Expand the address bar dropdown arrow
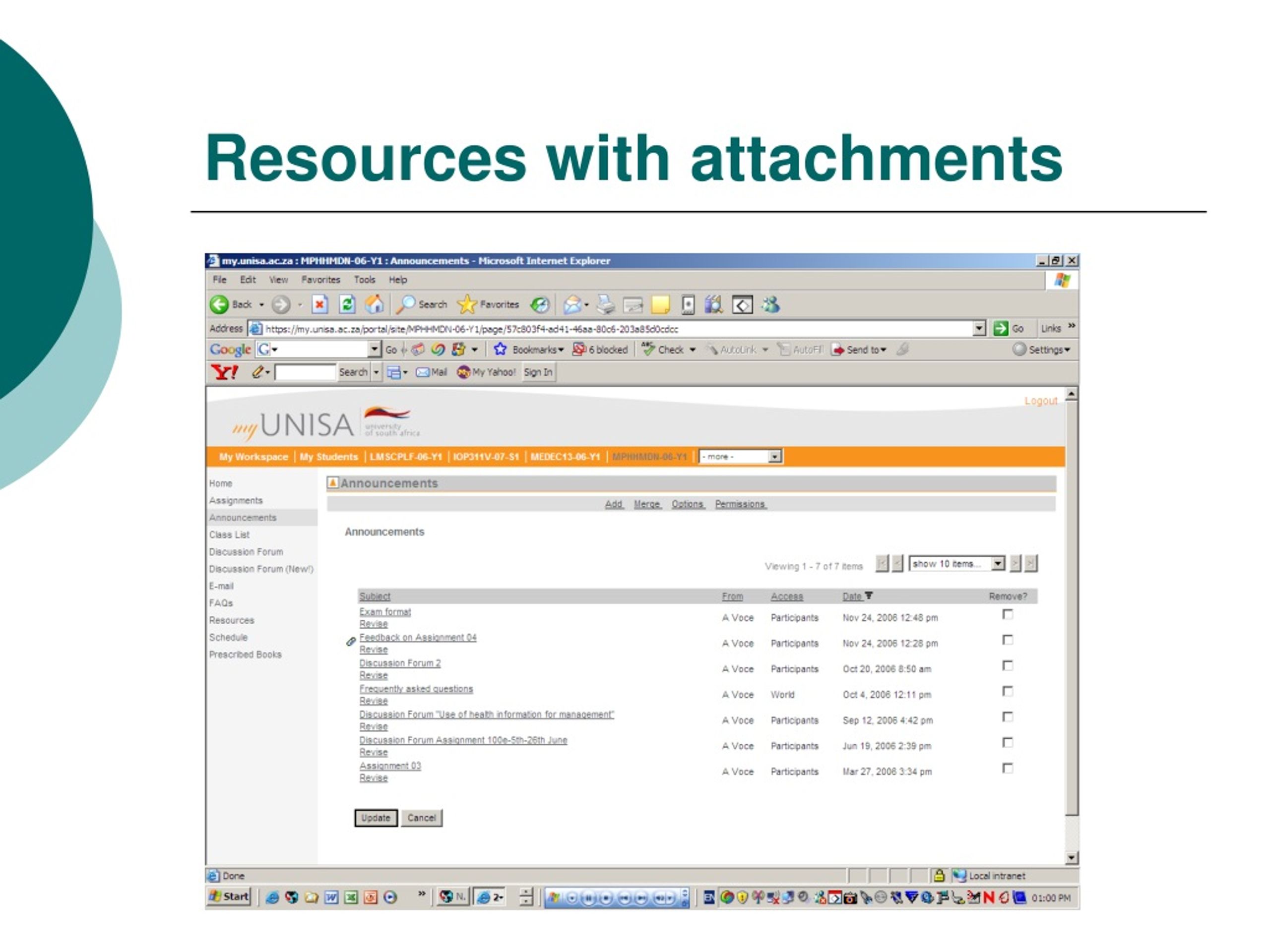Viewport: 1270px width, 952px height. [x=979, y=328]
